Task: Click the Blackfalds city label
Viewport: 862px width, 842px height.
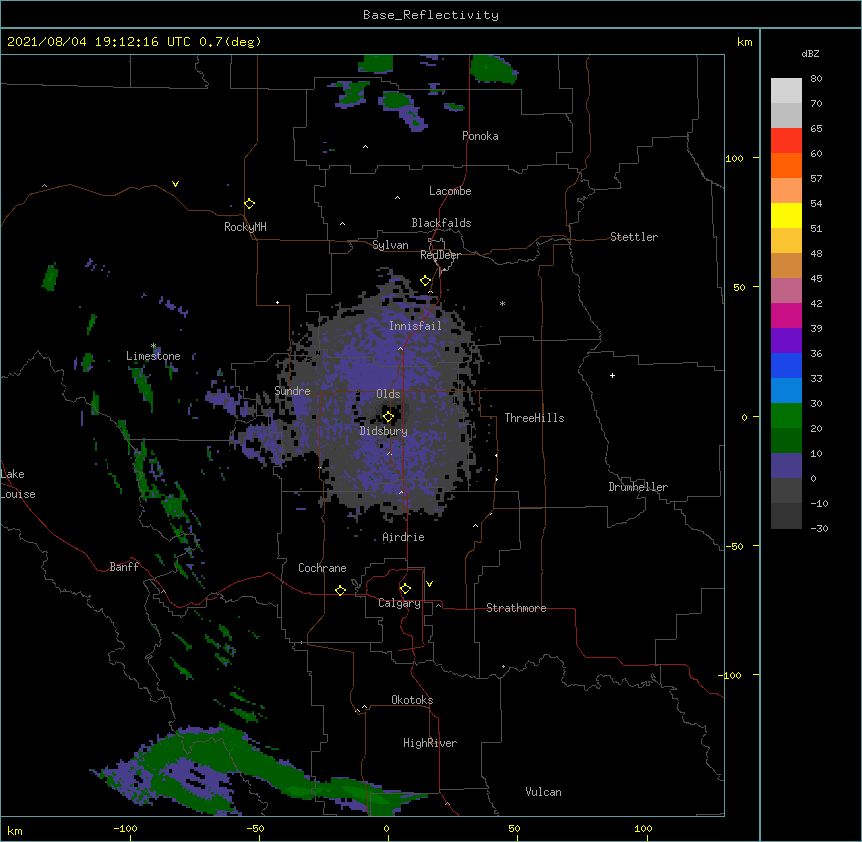Action: pyautogui.click(x=441, y=223)
